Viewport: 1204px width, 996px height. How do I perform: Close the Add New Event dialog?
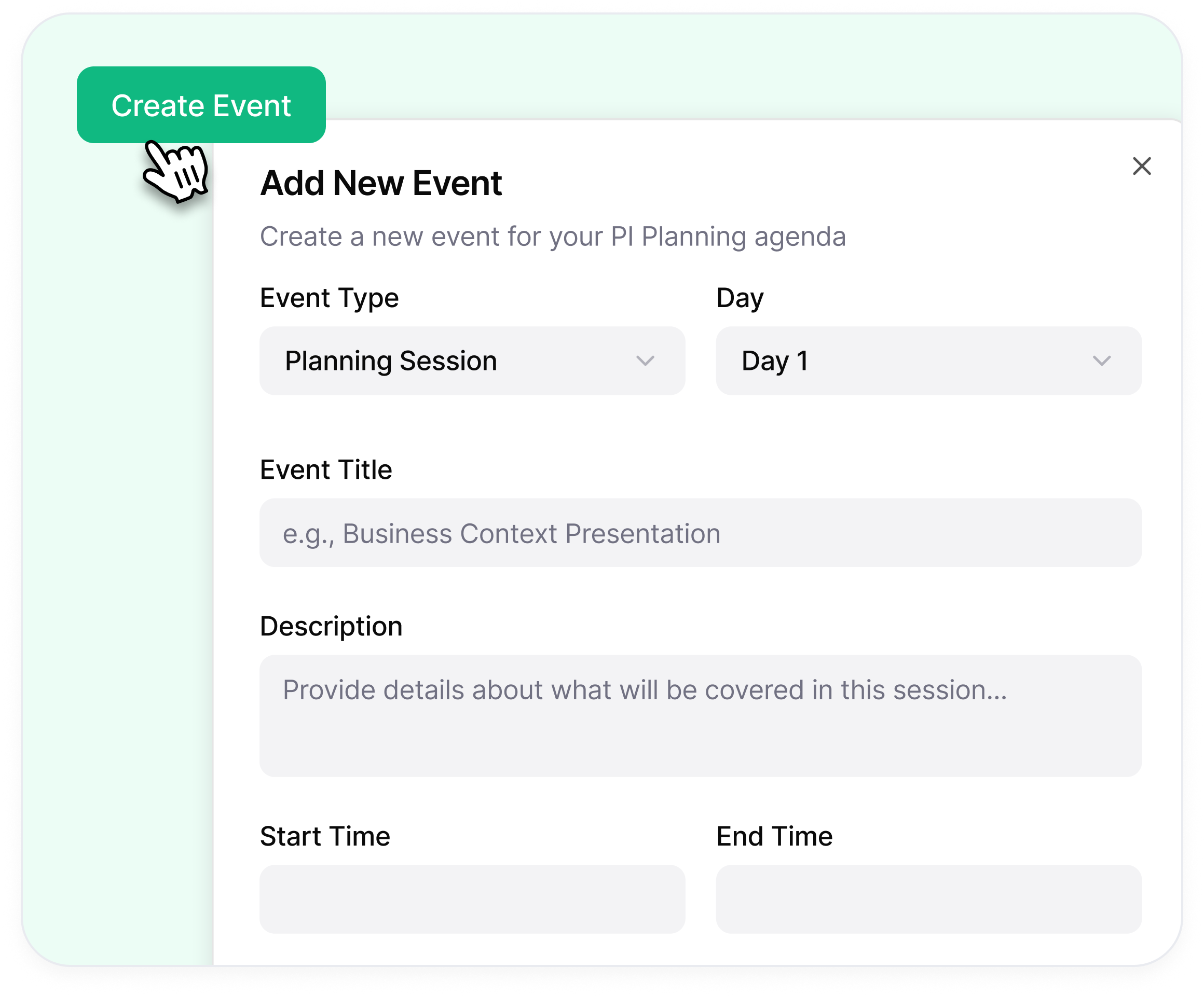coord(1142,166)
